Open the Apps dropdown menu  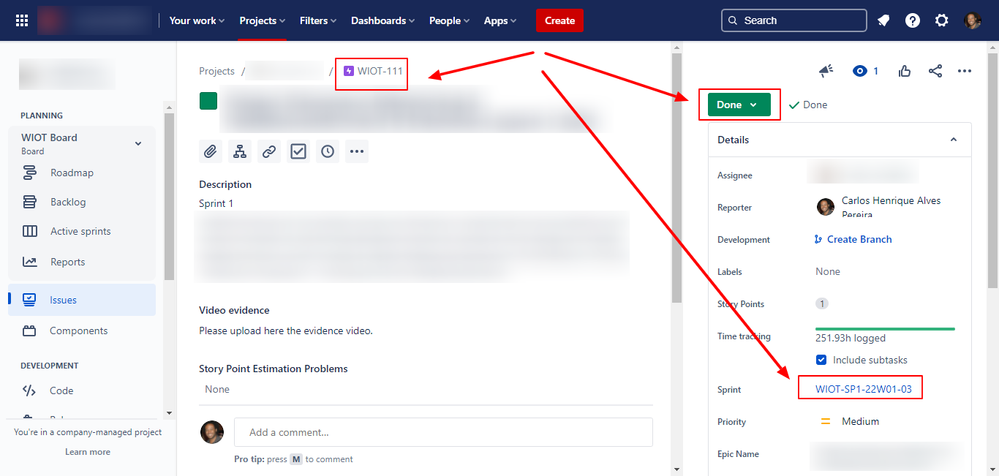pos(500,20)
